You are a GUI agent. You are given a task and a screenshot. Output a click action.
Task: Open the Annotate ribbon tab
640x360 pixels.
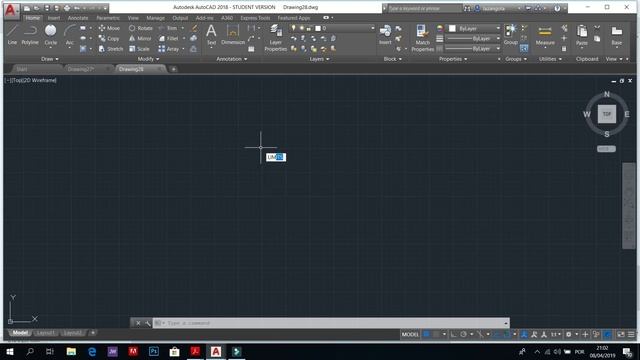click(78, 18)
